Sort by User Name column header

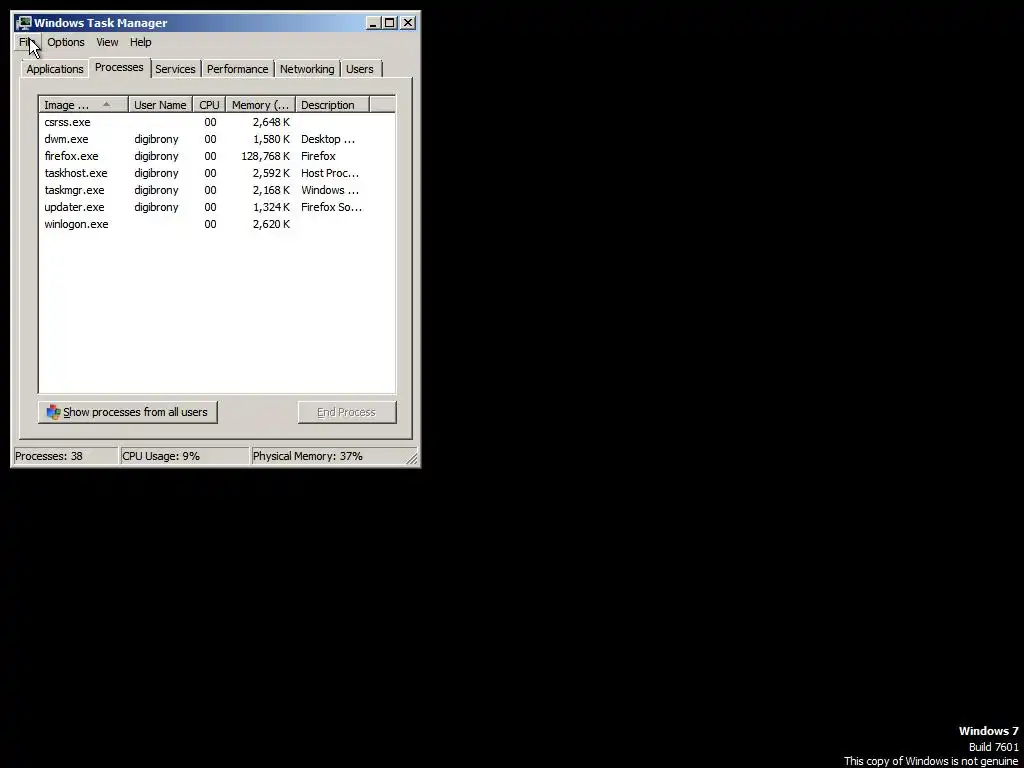point(160,105)
